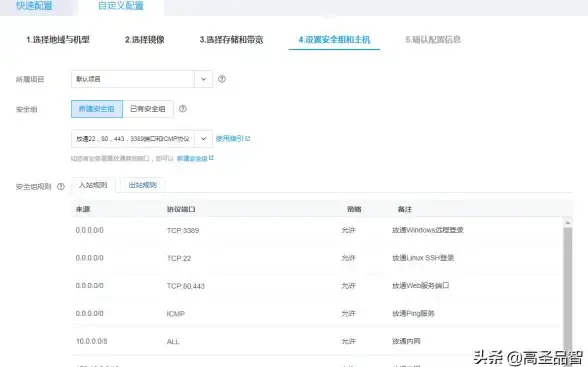588x367 pixels.
Task: Select the TCP:22 rule cell
Action: pos(179,258)
